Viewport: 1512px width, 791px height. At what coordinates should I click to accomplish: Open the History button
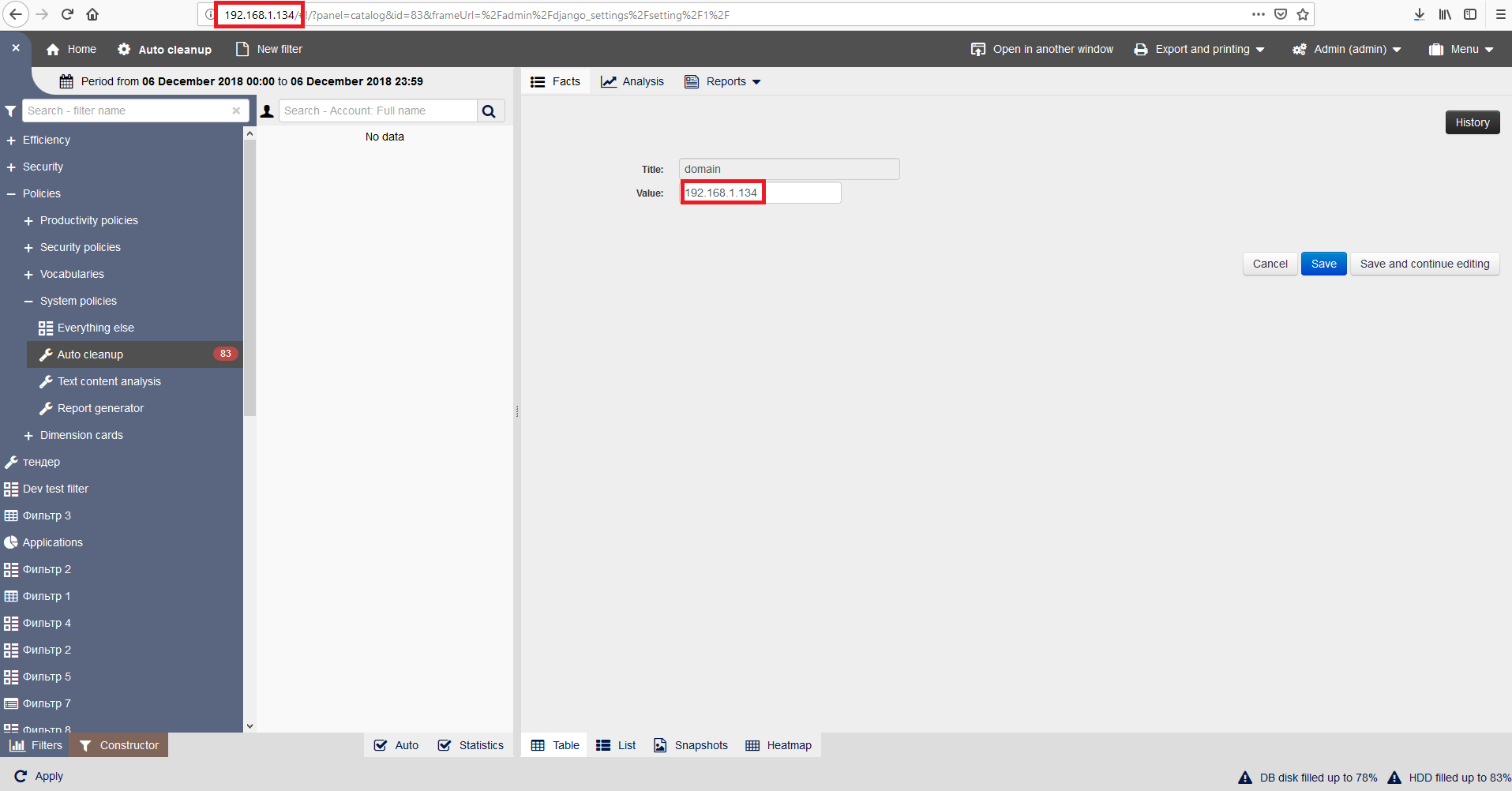pyautogui.click(x=1472, y=122)
